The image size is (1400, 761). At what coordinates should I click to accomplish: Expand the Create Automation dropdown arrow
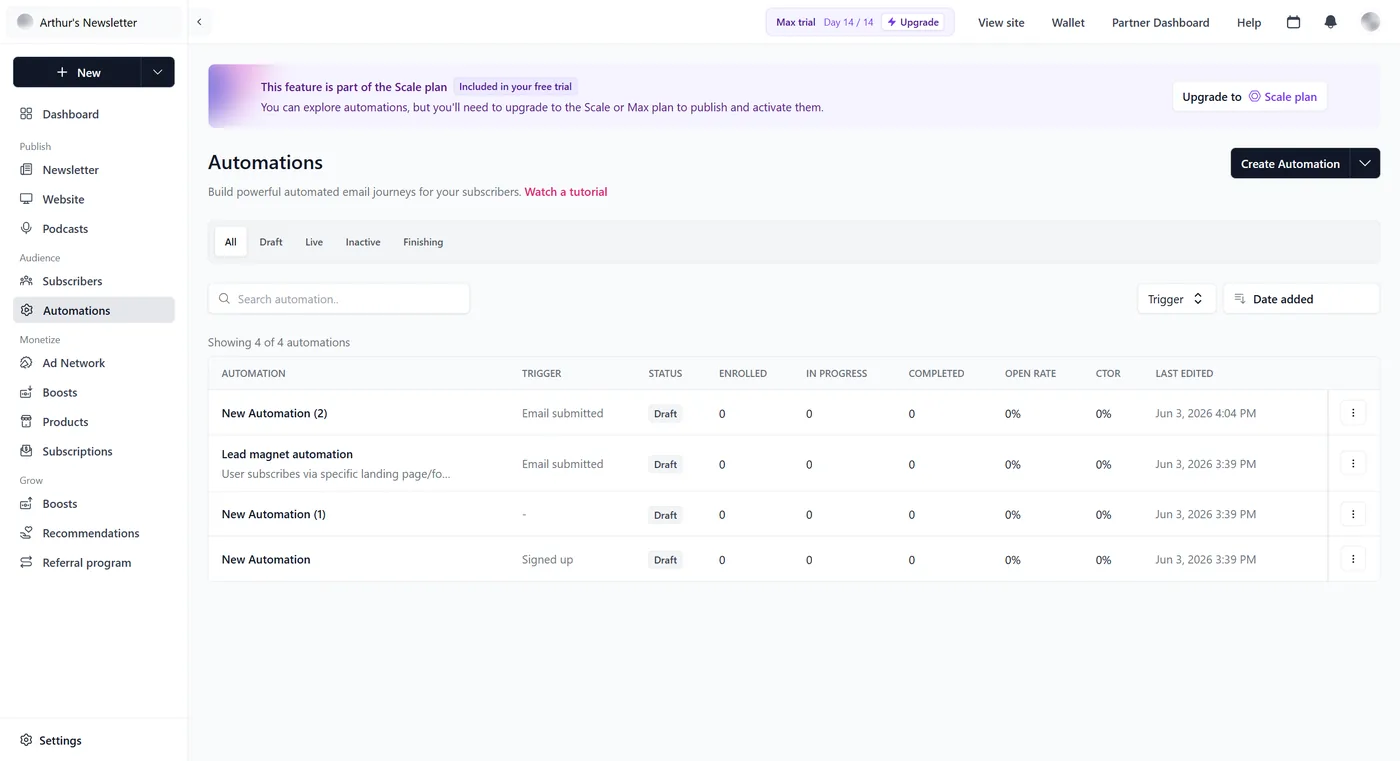(x=1365, y=163)
